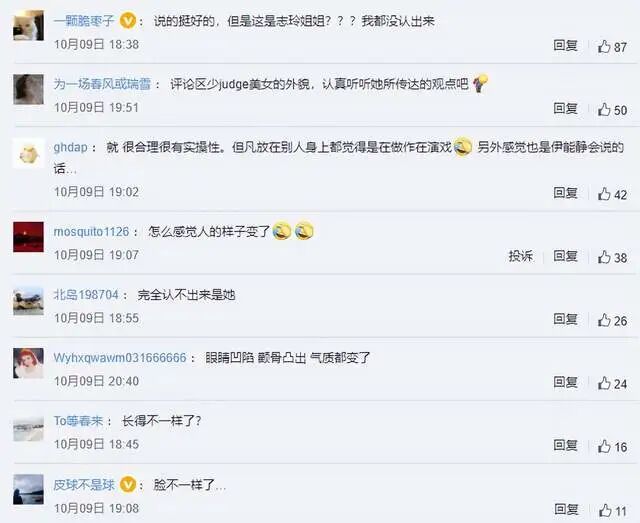640x523 pixels.
Task: Like mosquito1126's comment
Action: pos(612,257)
